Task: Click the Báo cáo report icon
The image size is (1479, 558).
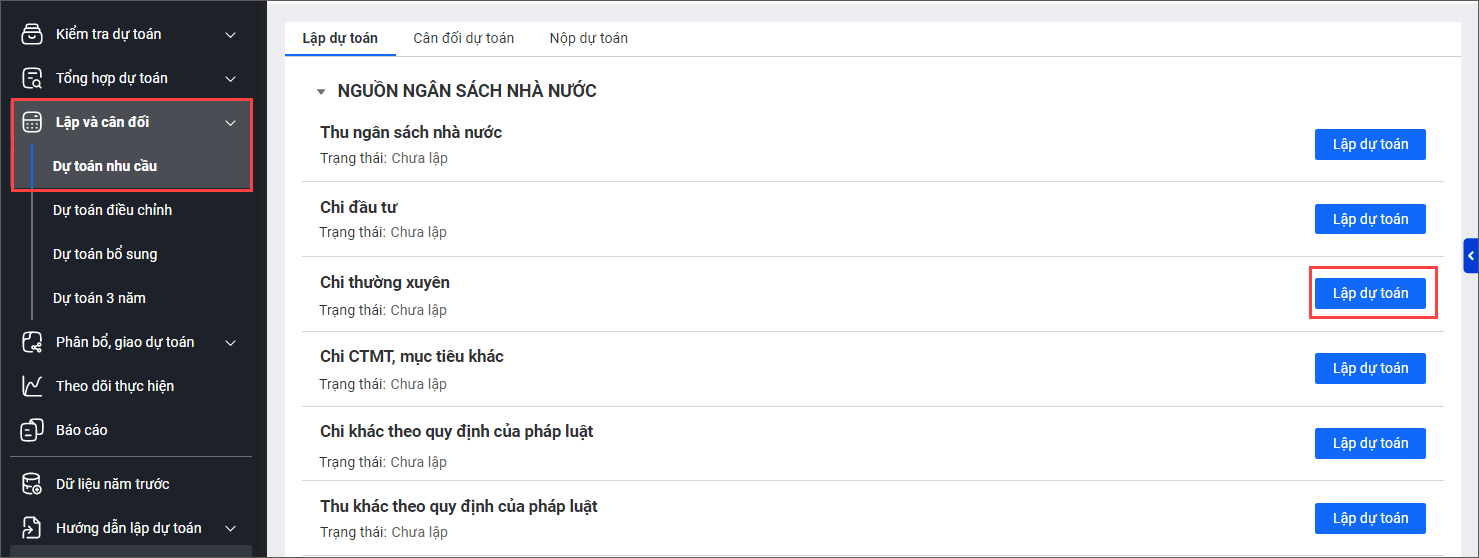Action: [x=33, y=430]
